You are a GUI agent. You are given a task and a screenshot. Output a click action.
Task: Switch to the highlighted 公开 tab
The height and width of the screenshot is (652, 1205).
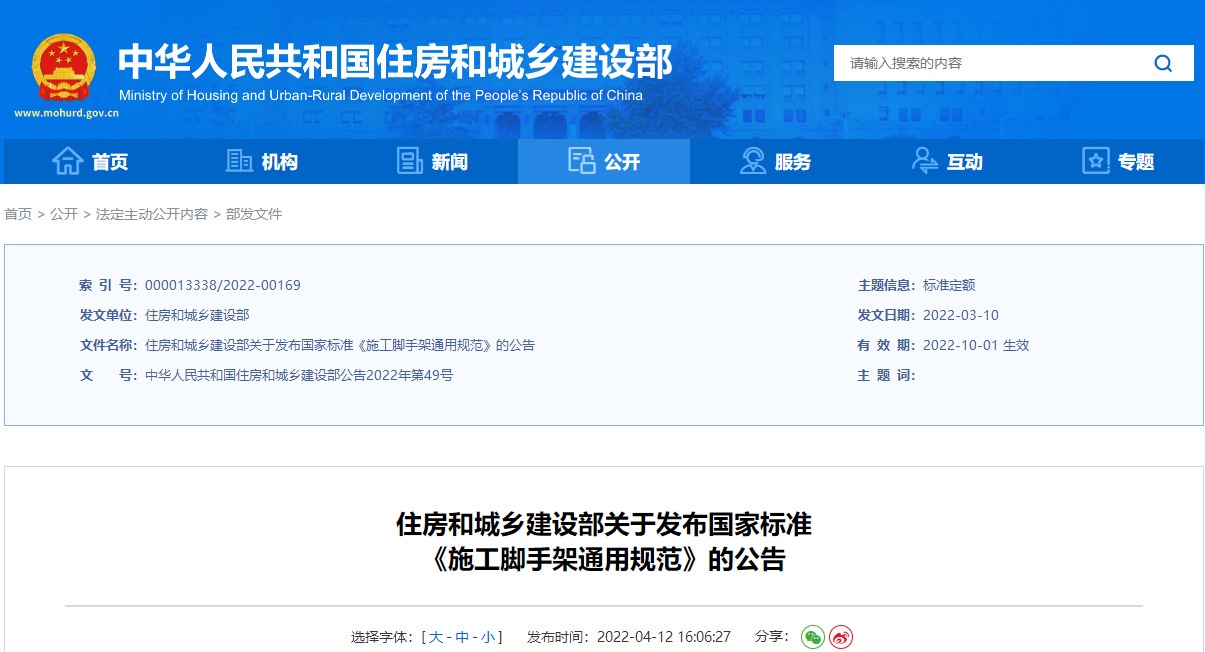point(603,161)
